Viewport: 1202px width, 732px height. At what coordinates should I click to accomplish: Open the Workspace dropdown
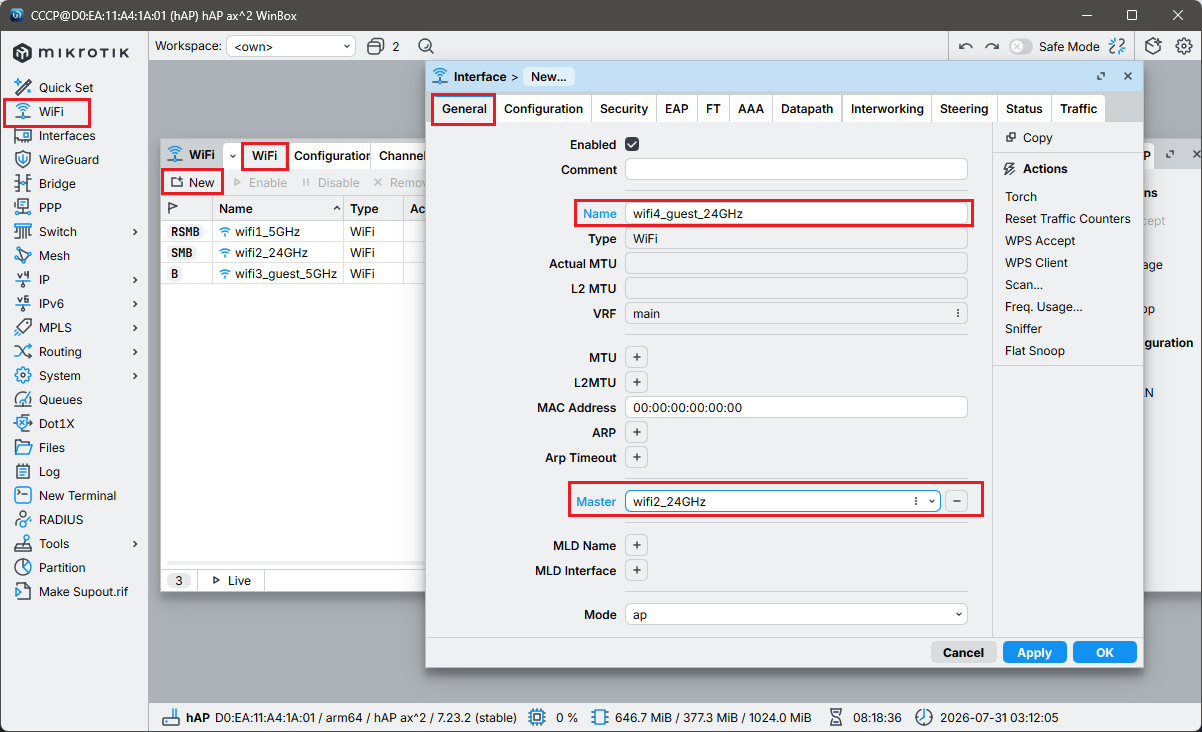[291, 46]
